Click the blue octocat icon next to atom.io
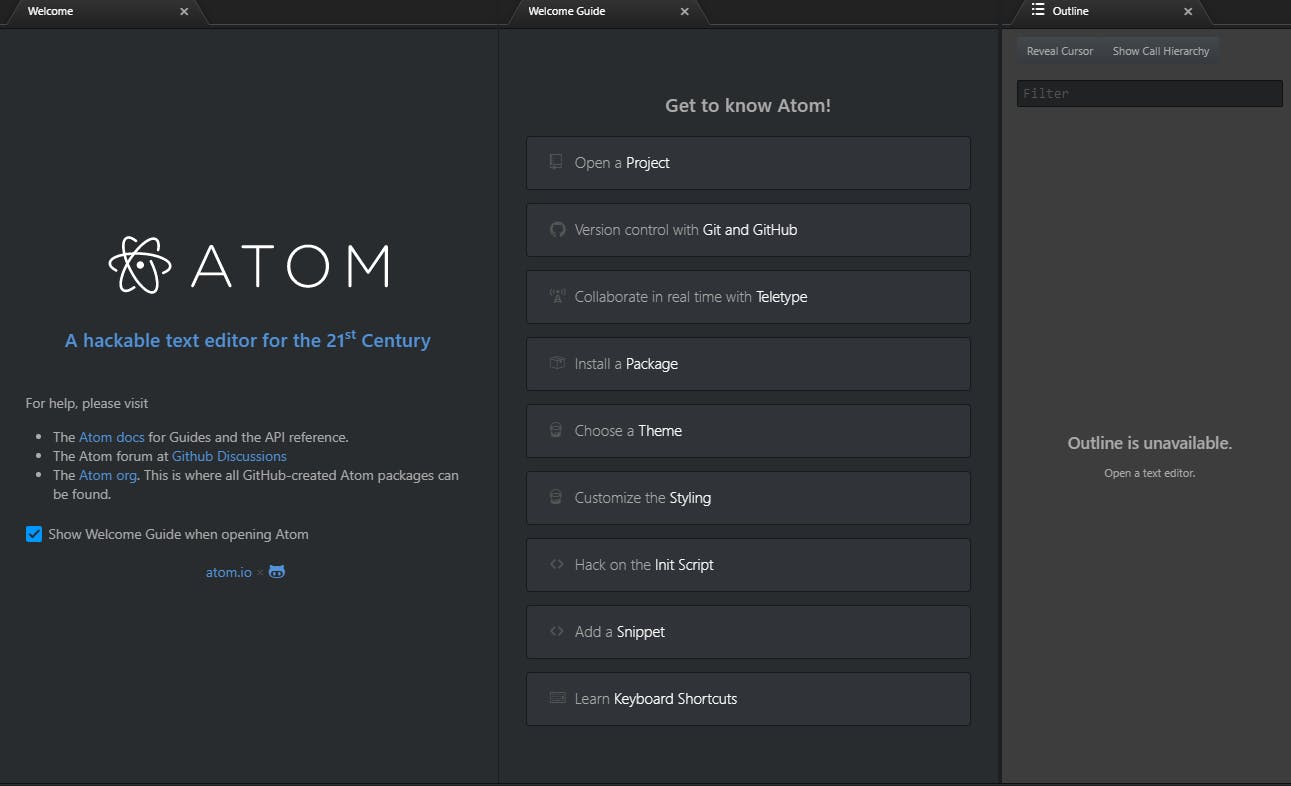The width and height of the screenshot is (1291, 786). (277, 572)
